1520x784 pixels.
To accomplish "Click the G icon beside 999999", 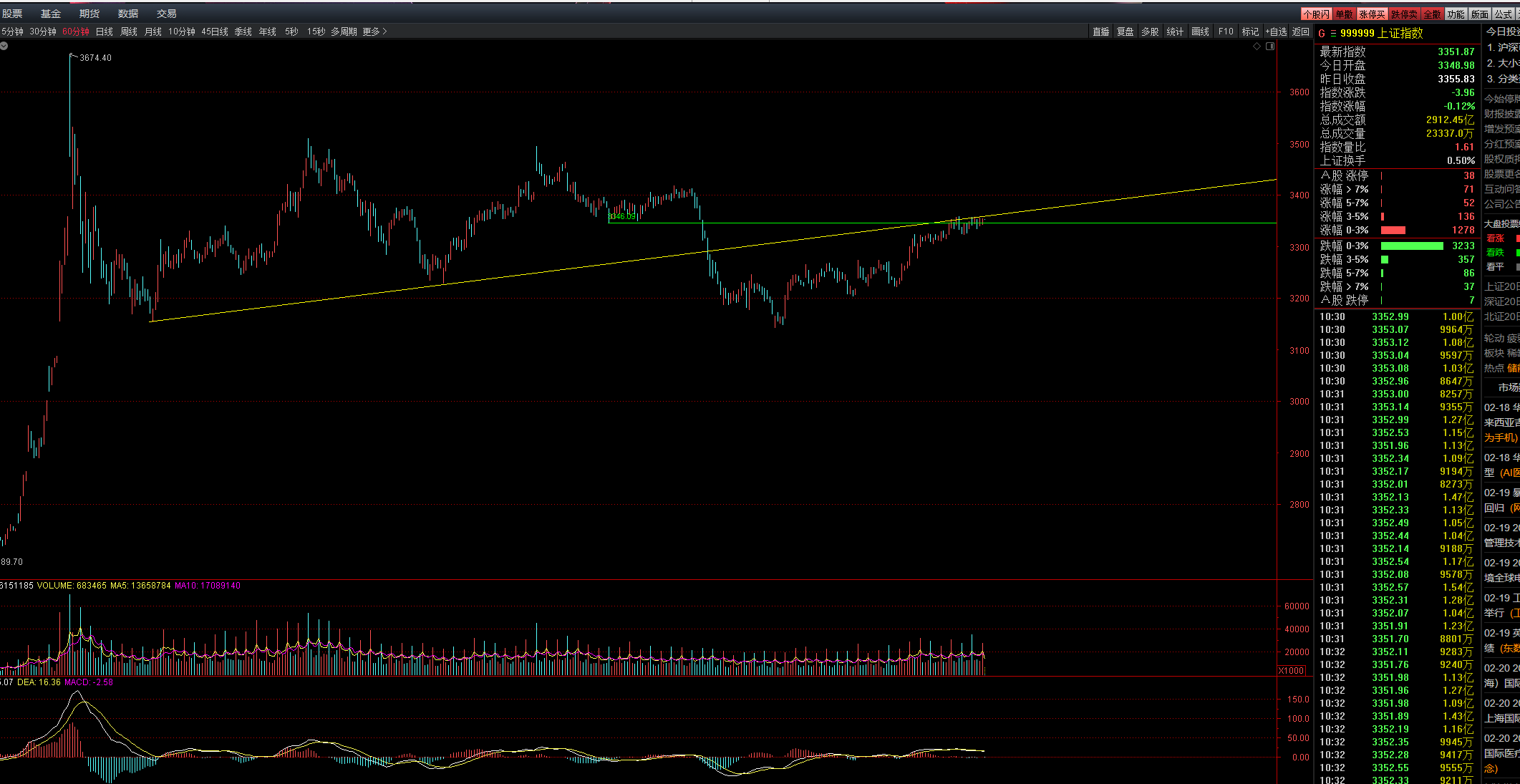I will pyautogui.click(x=1322, y=34).
